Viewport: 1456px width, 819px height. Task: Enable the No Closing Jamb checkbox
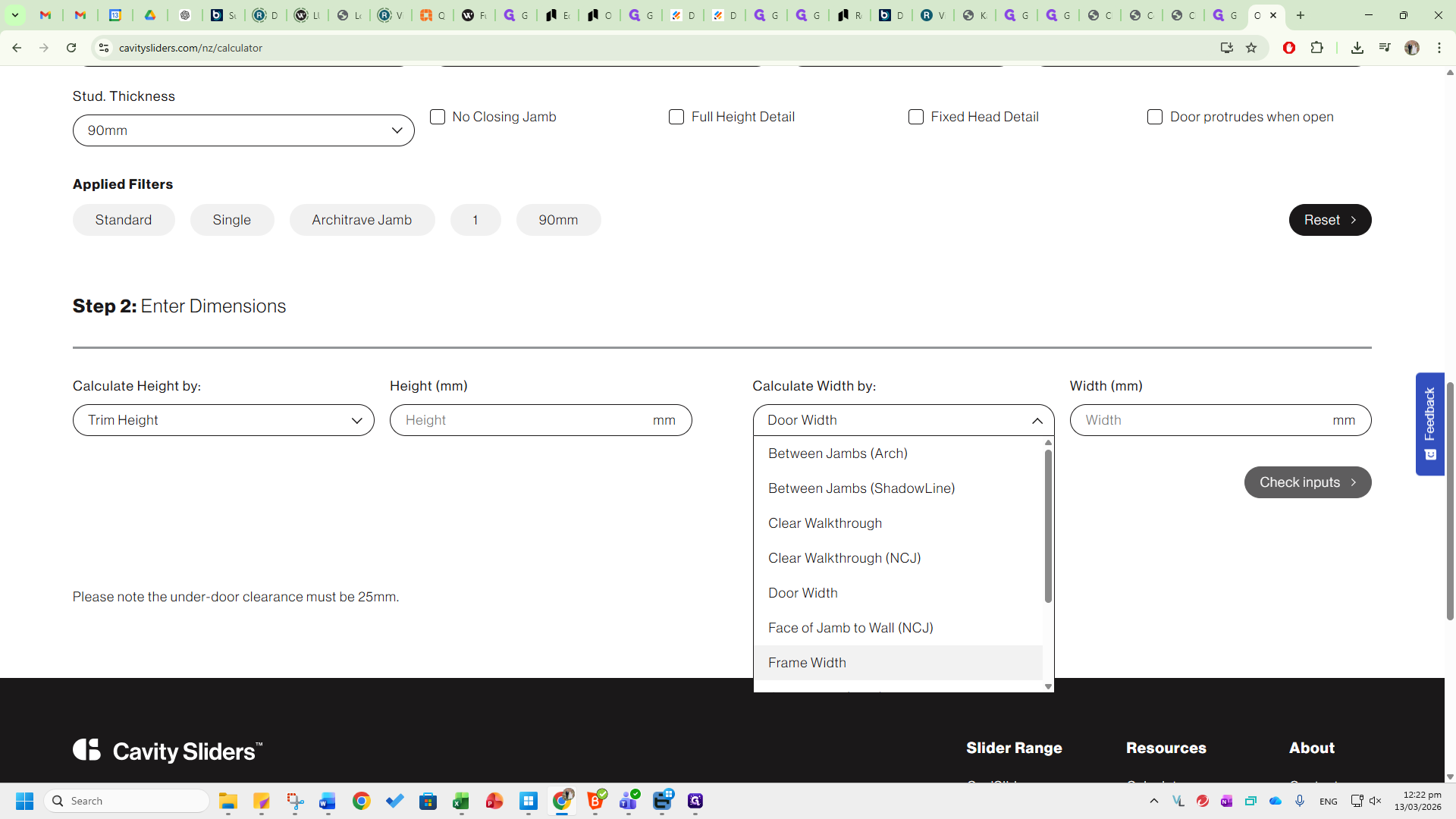(x=438, y=117)
